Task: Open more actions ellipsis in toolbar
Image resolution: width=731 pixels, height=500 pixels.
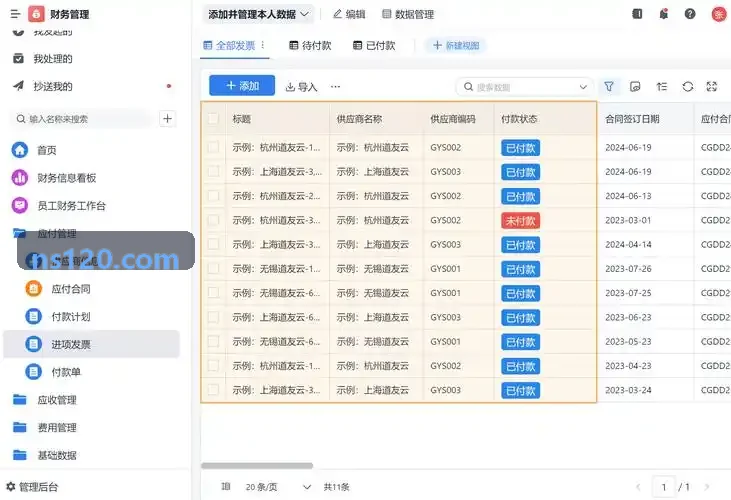Action: tap(335, 87)
